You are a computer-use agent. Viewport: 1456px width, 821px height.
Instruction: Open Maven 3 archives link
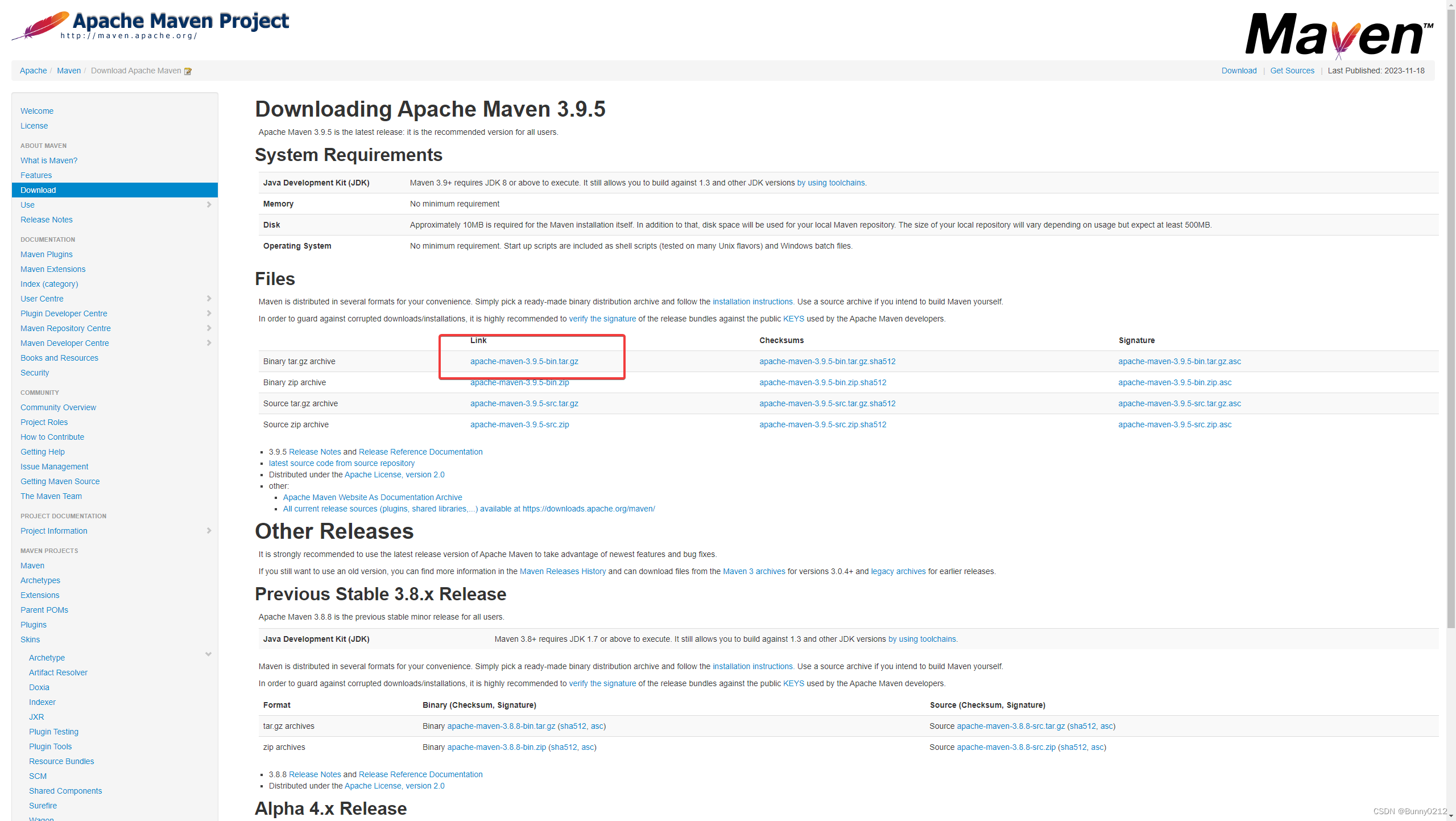754,571
